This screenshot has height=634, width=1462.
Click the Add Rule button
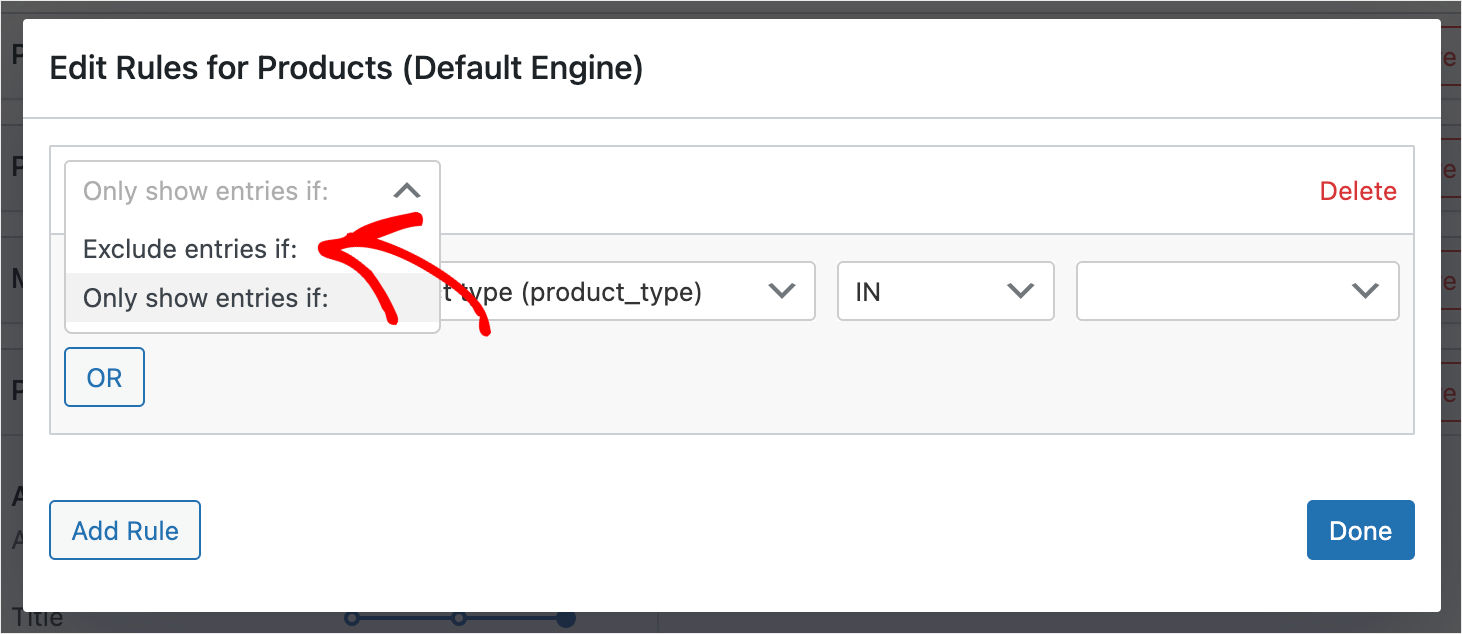pos(125,530)
